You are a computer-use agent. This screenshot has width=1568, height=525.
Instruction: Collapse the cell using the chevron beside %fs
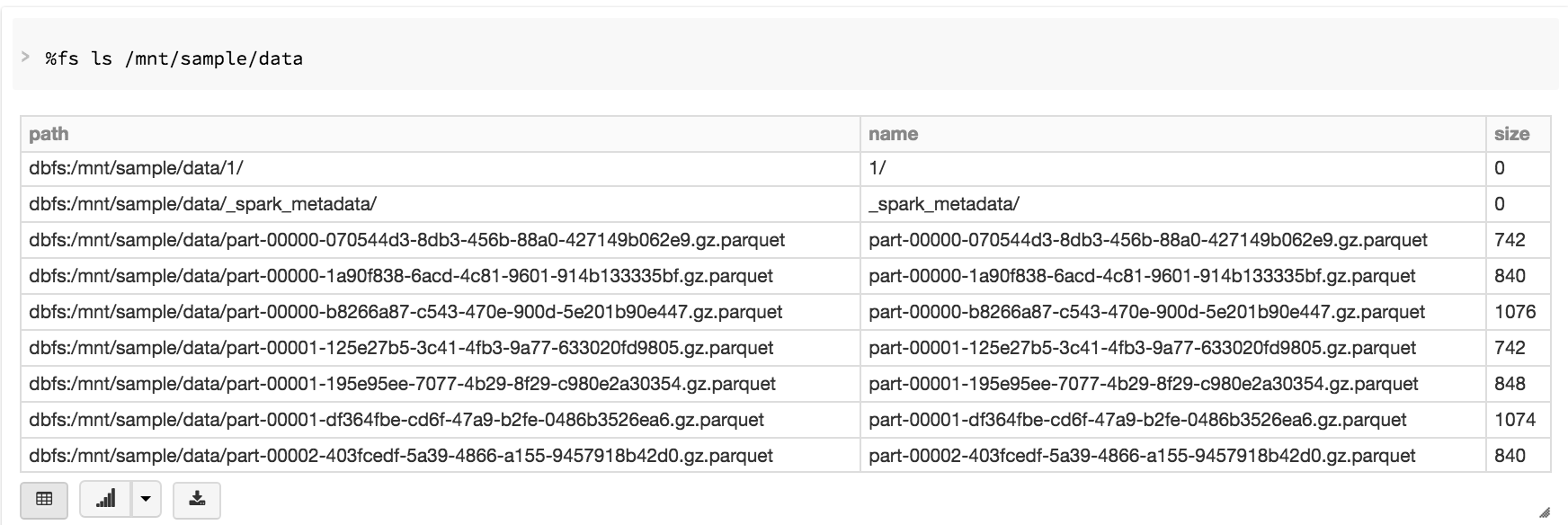[25, 57]
